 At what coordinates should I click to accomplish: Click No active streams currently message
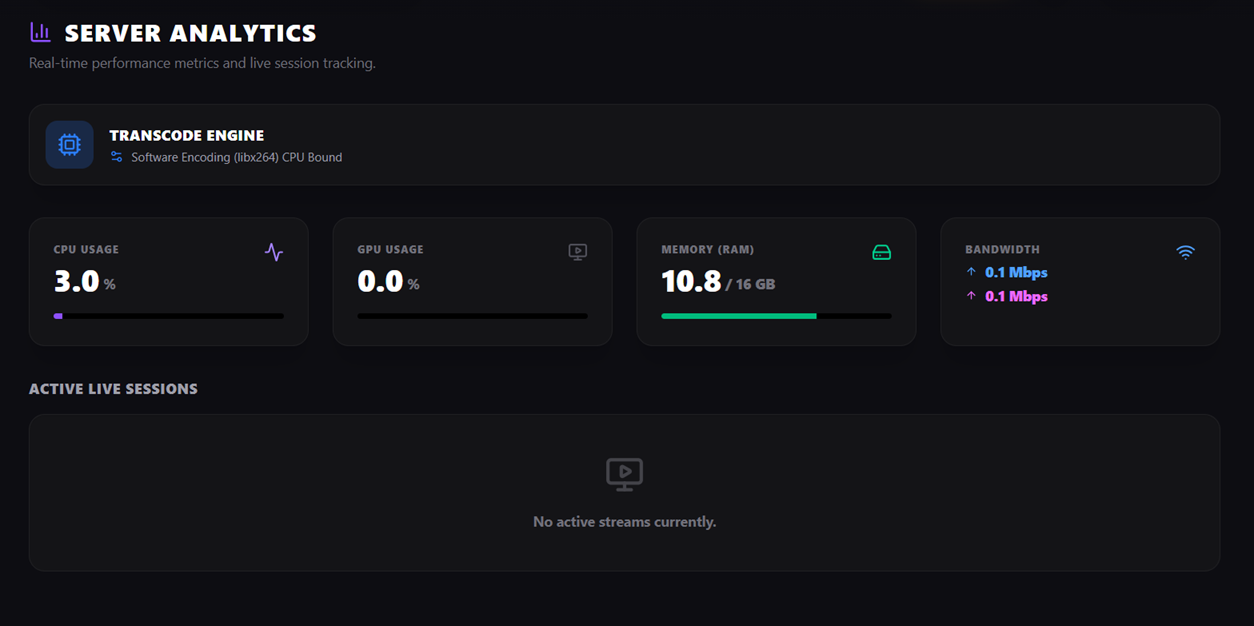[x=625, y=522]
